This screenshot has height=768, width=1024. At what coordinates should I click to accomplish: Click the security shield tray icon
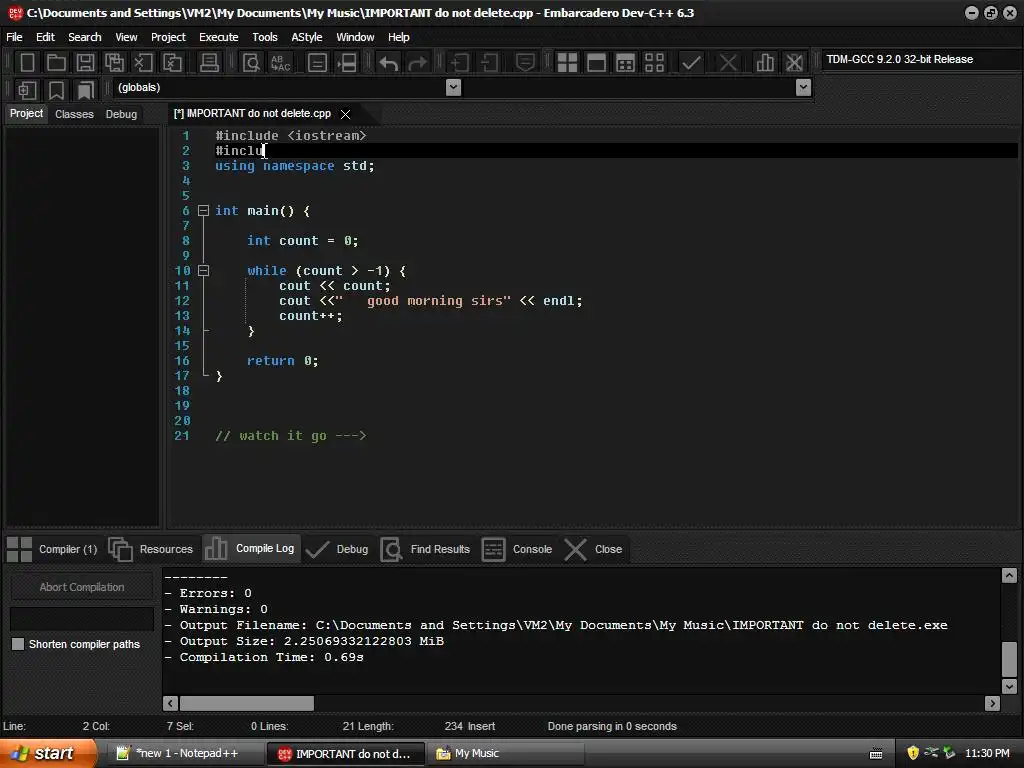click(913, 753)
